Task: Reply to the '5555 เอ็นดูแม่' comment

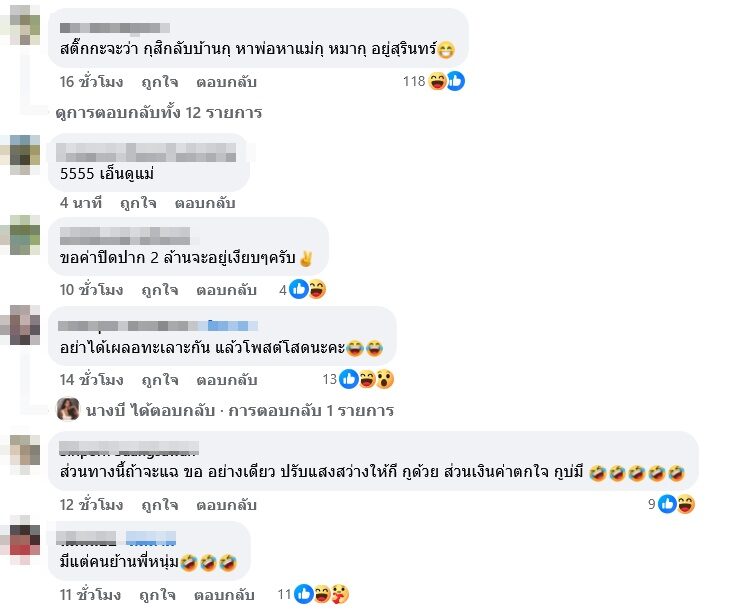Action: point(205,203)
